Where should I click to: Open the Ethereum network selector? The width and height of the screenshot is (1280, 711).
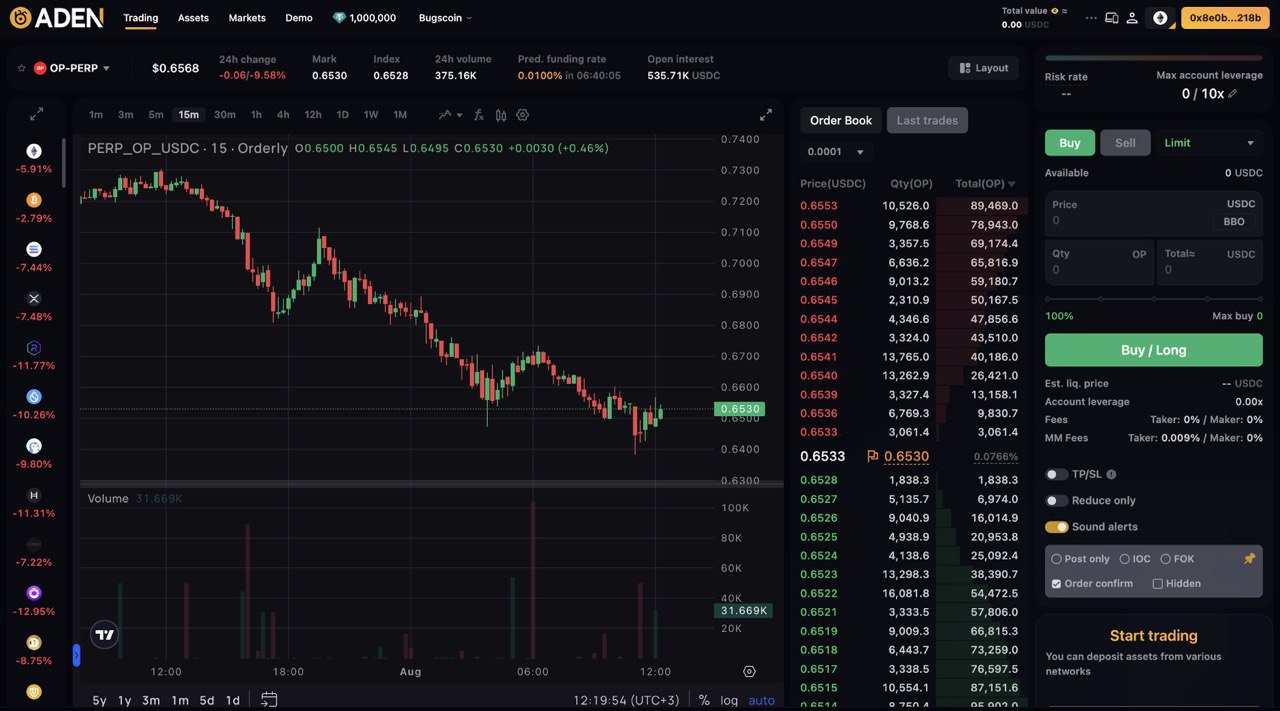(x=1160, y=18)
